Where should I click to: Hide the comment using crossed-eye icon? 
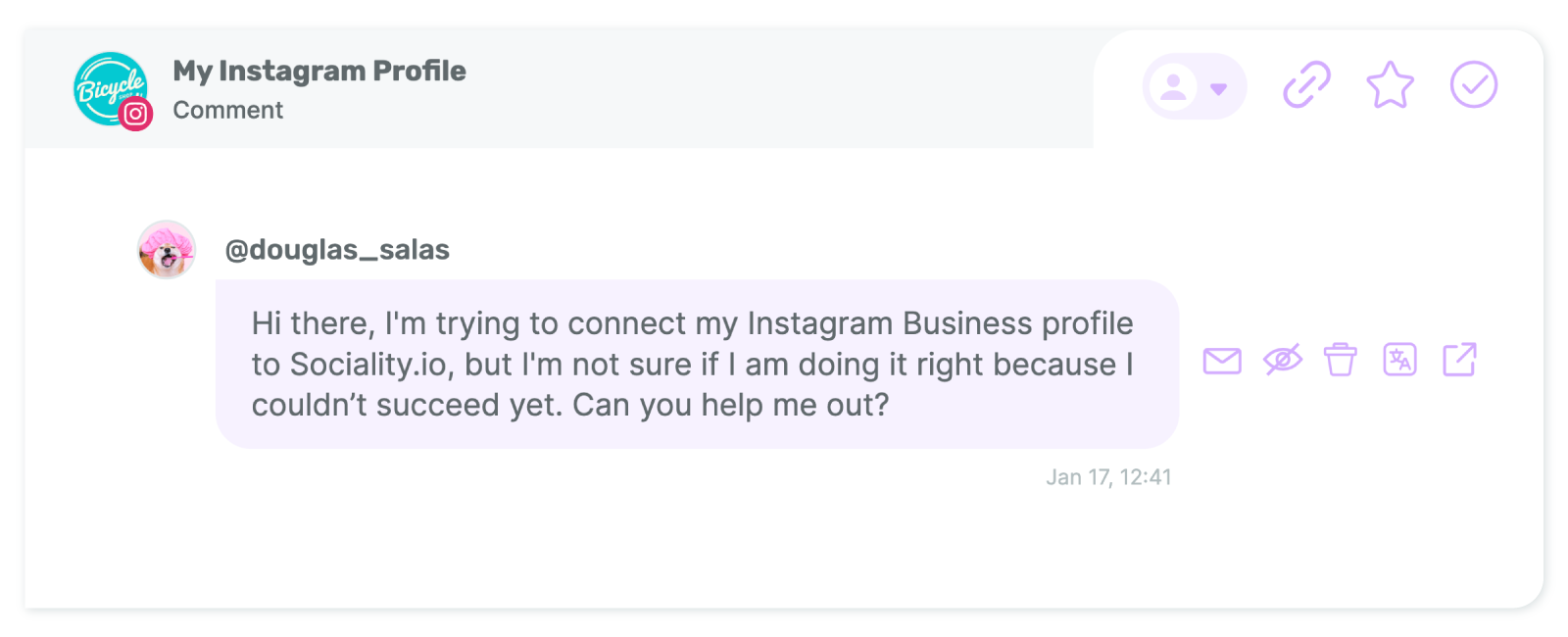[x=1282, y=361]
